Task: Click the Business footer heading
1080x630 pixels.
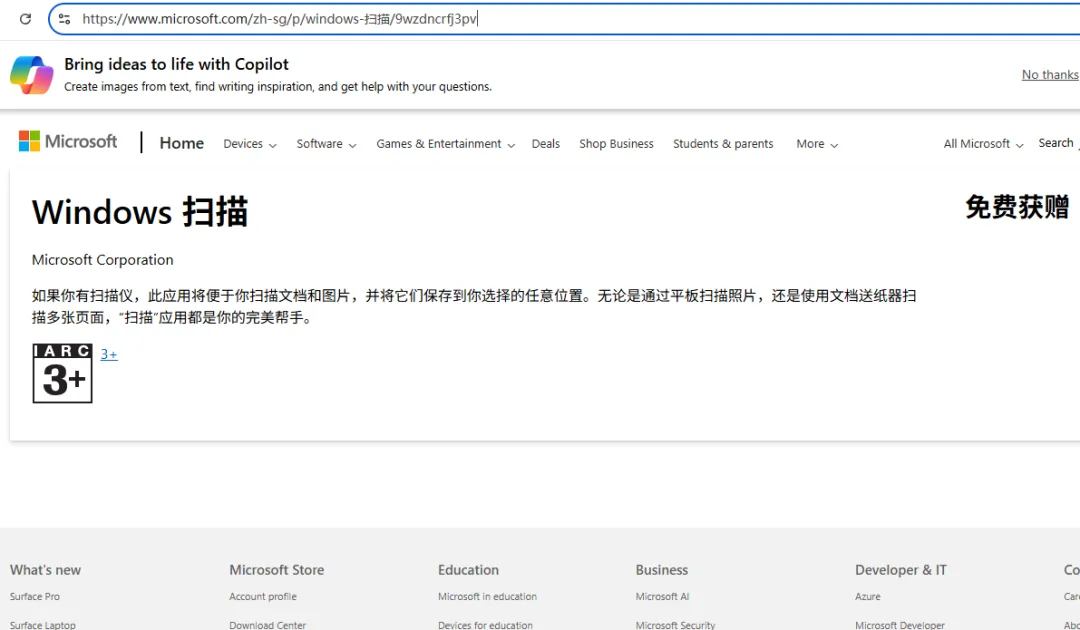Action: tap(662, 570)
